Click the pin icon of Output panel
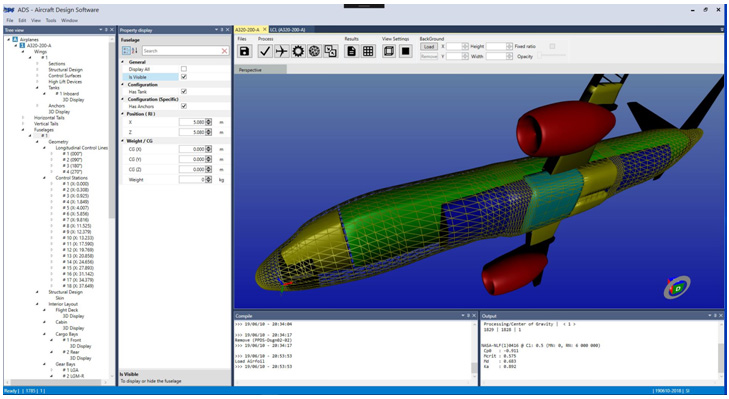 click(x=716, y=316)
